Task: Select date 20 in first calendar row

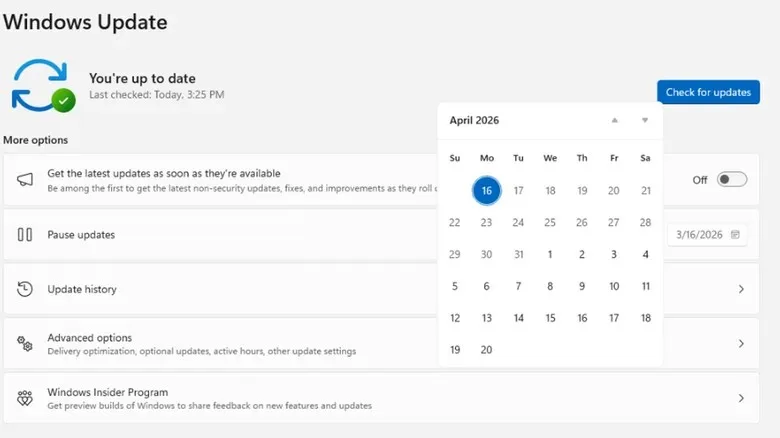Action: click(614, 191)
